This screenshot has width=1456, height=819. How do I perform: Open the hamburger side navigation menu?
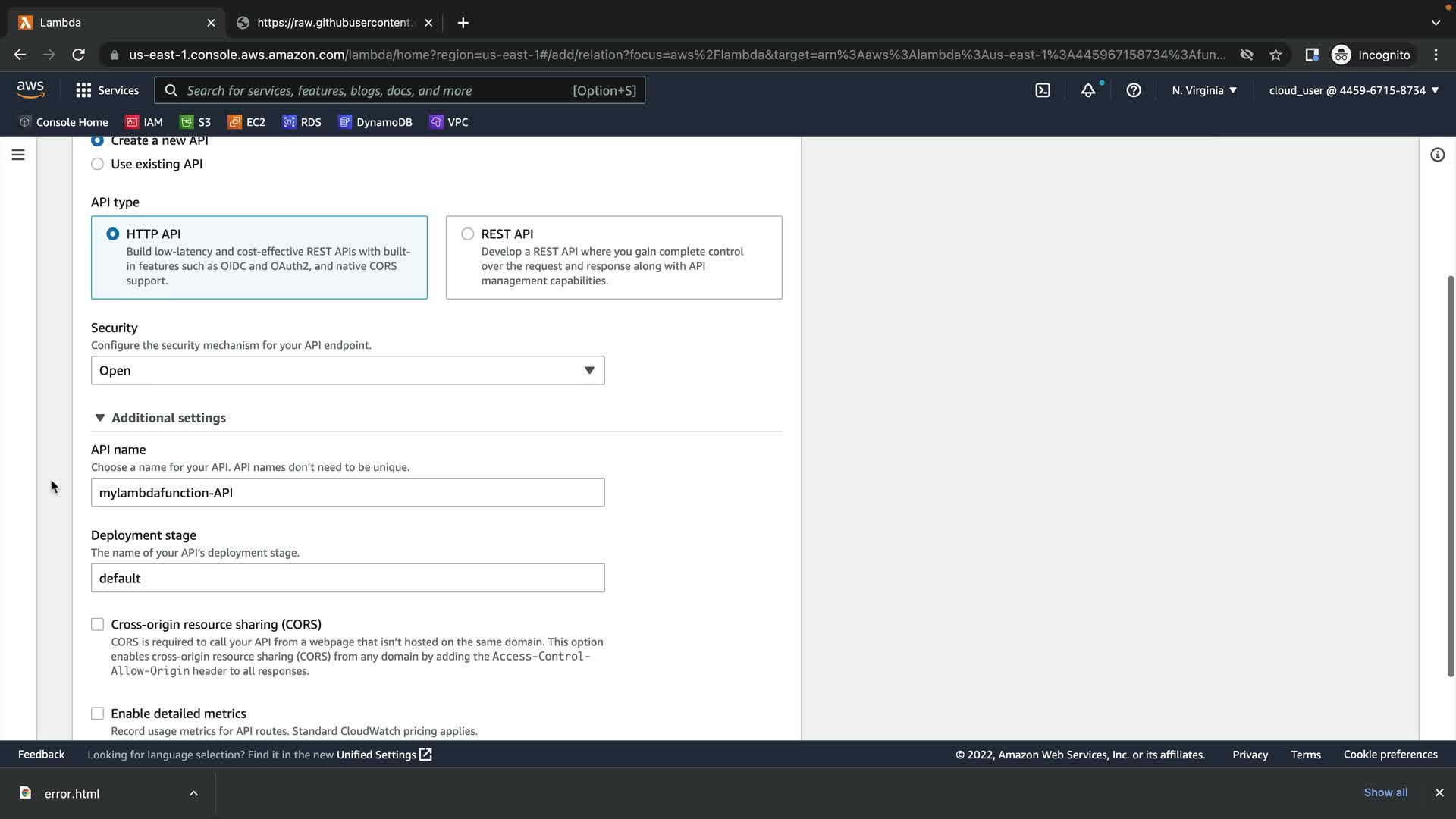pyautogui.click(x=18, y=155)
